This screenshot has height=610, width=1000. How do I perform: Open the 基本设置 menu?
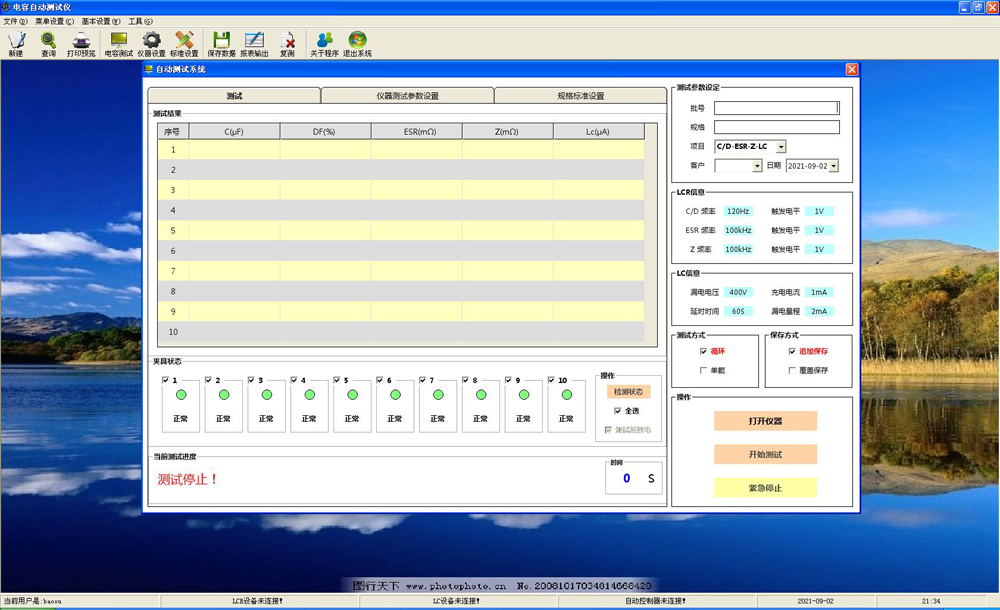pyautogui.click(x=100, y=21)
